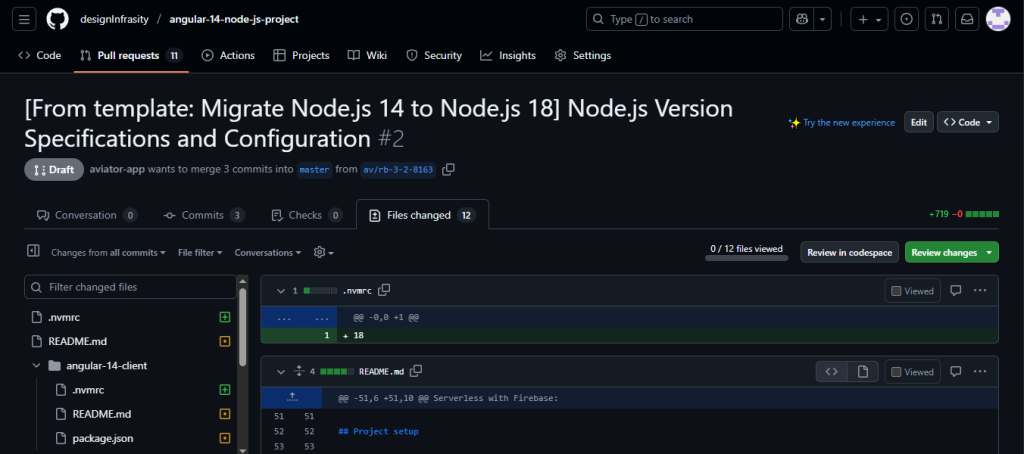Viewport: 1024px width, 454px height.
Task: Comment on the .nvmrc file
Action: (x=955, y=291)
